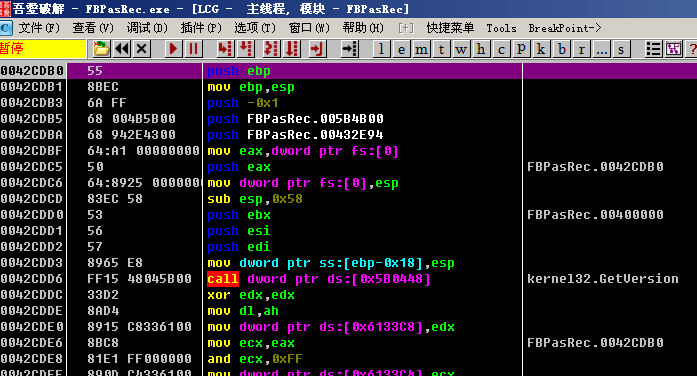Image resolution: width=697 pixels, height=376 pixels.
Task: Select the 'mov dword ptr ss:[ebp-0x18],esp' instruction
Action: (x=331, y=263)
